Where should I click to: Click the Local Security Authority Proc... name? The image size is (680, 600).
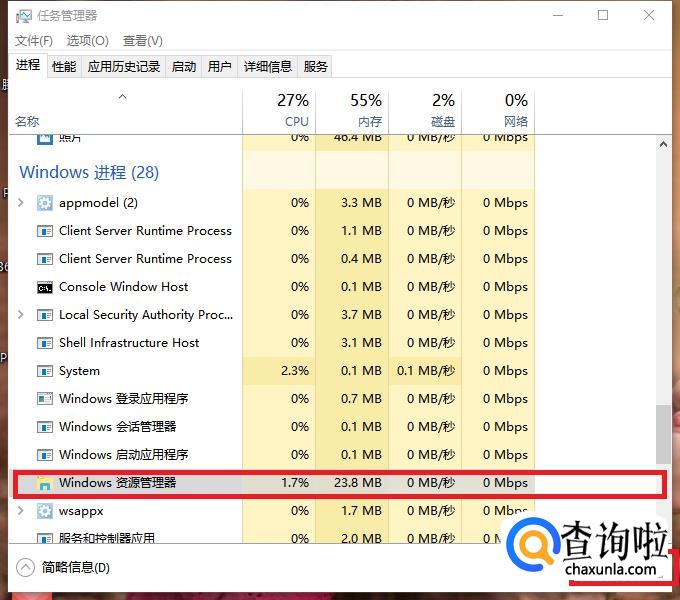pos(146,315)
